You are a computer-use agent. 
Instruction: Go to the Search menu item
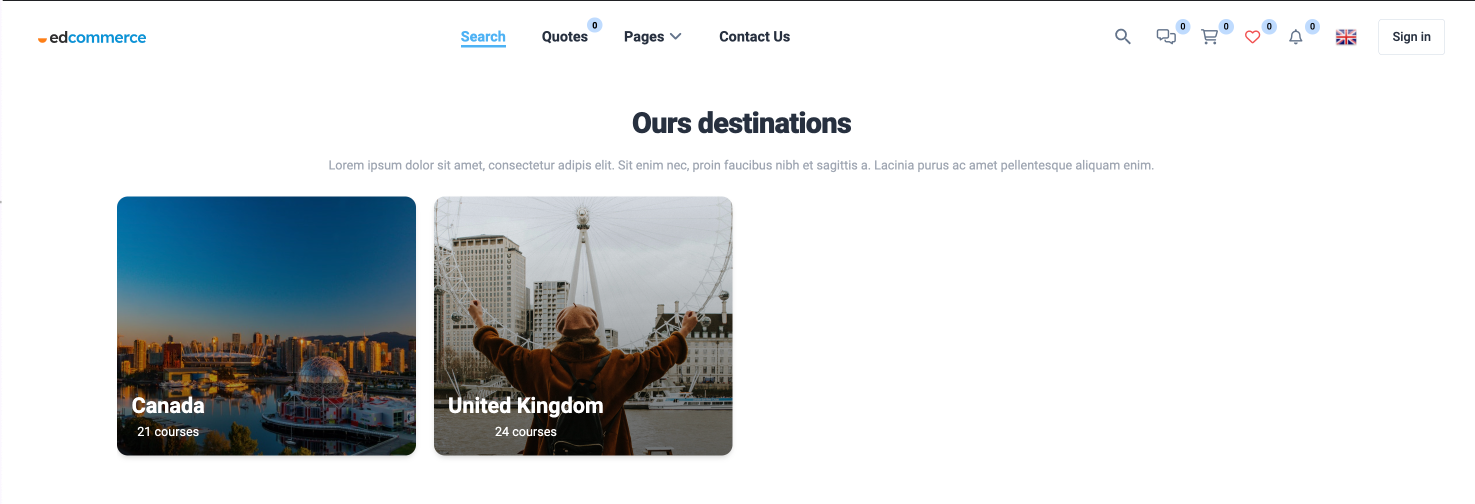pyautogui.click(x=483, y=37)
